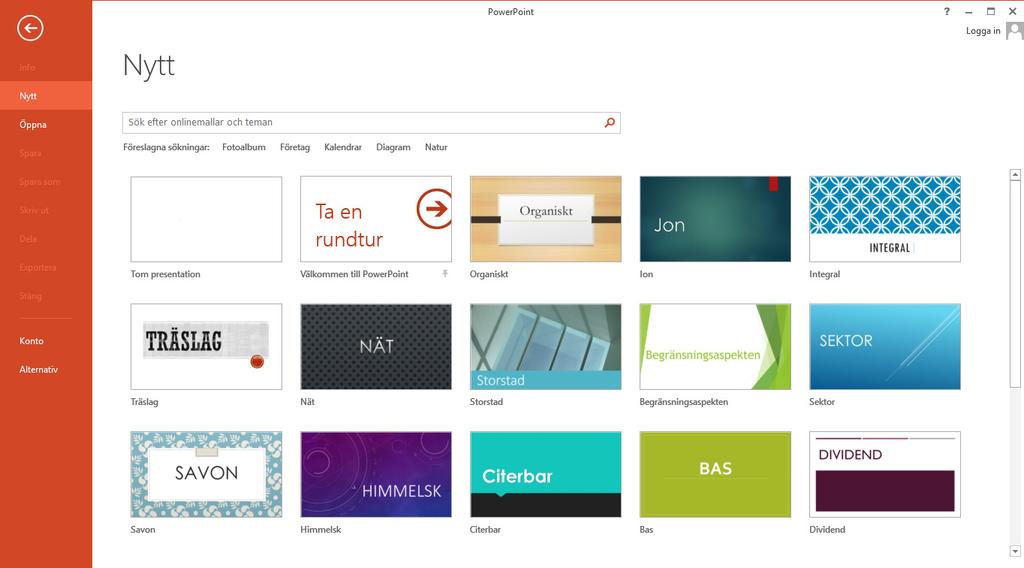Click the Diagram suggested search
This screenshot has height=568, width=1024.
tap(393, 147)
